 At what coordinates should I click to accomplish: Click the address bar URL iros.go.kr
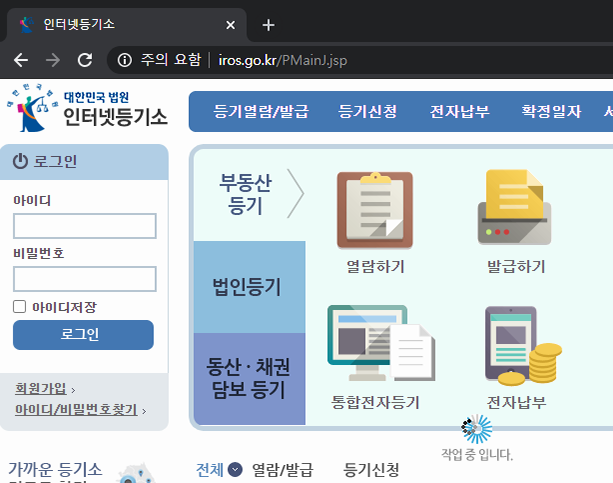pos(283,60)
